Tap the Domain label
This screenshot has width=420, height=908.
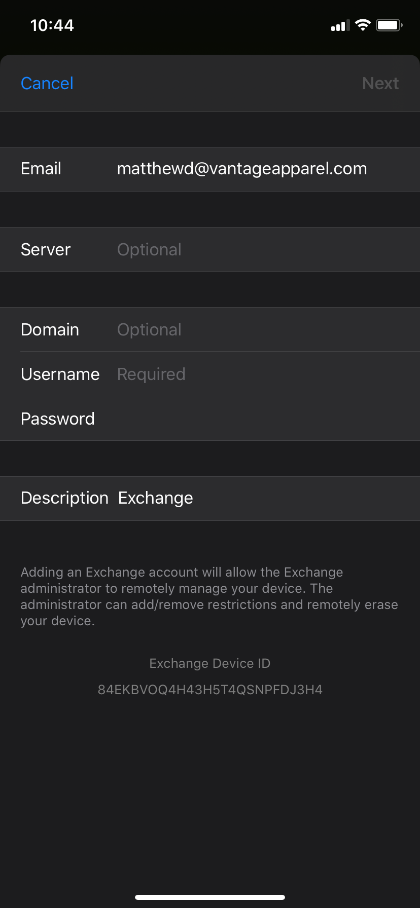pyautogui.click(x=50, y=329)
